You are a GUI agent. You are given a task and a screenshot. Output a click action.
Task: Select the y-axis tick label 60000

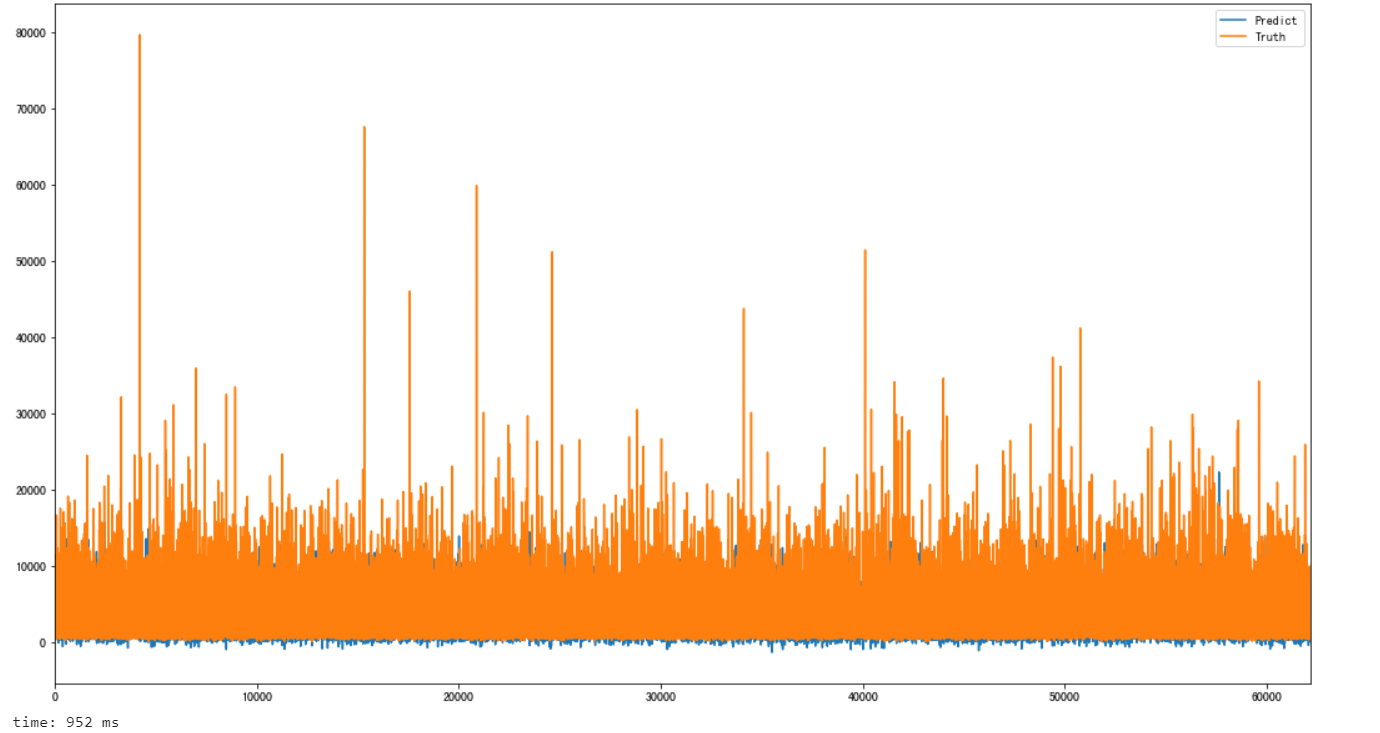tap(30, 186)
